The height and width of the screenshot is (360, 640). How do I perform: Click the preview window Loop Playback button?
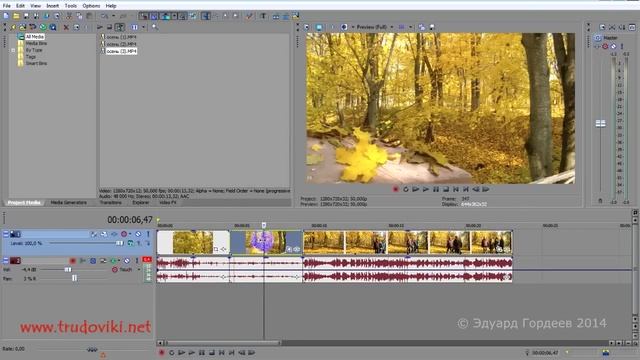[x=406, y=189]
